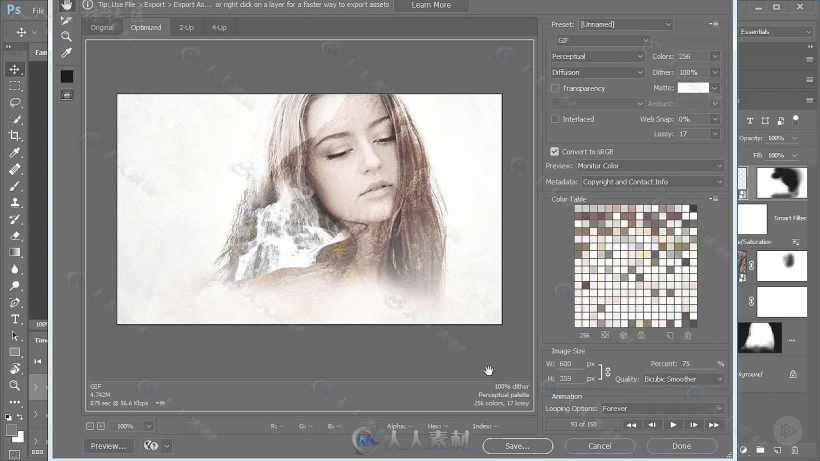Go to previous animation frame

click(652, 425)
